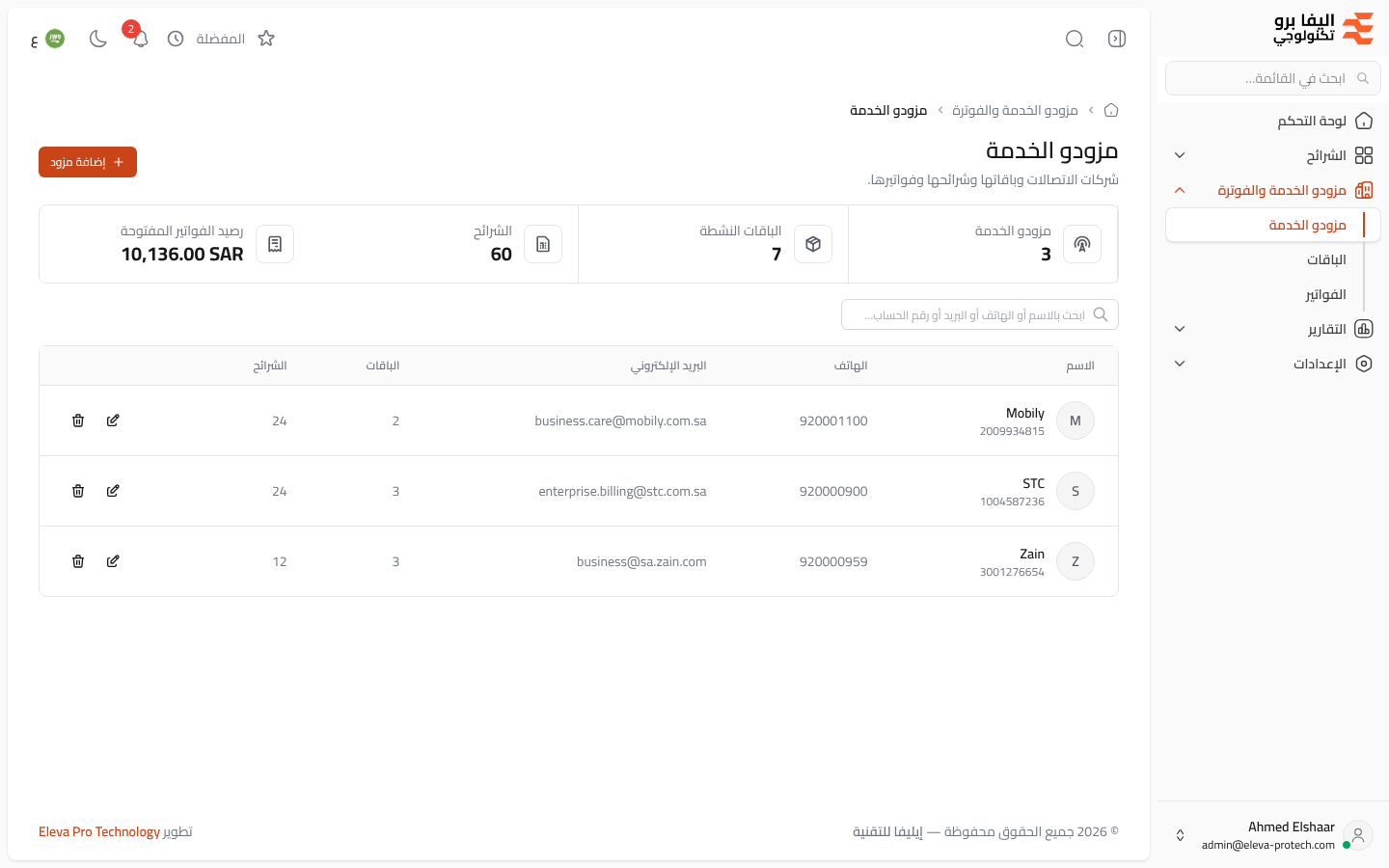Click مزودو الخدمة والفوترة breadcrumb link

(x=1015, y=110)
